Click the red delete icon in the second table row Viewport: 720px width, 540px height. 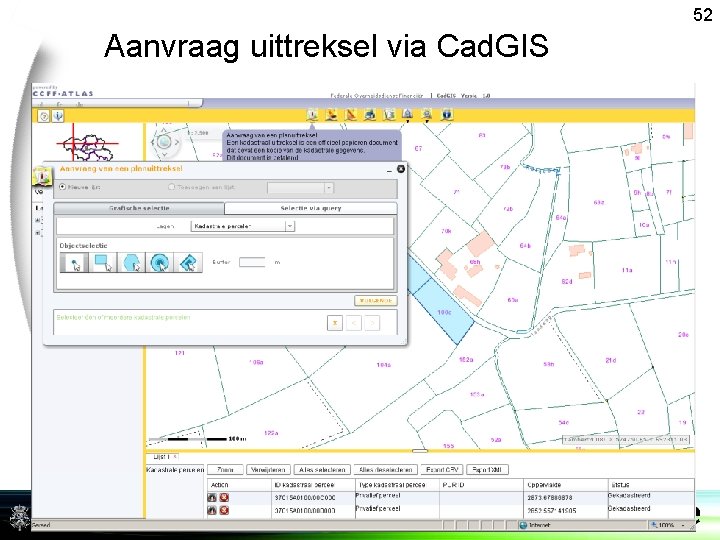pyautogui.click(x=224, y=510)
